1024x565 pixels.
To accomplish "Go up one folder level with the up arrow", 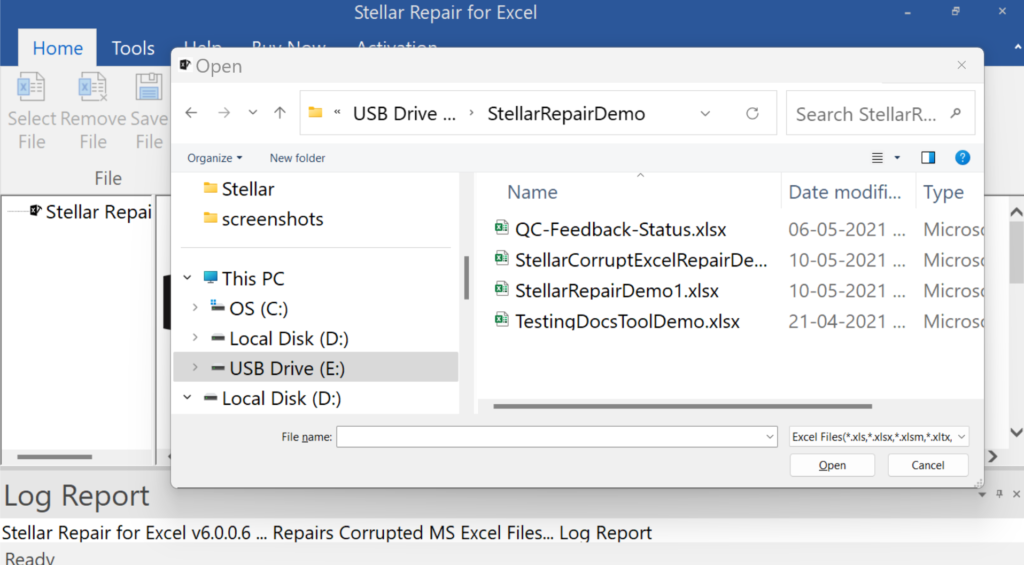I will tap(280, 113).
